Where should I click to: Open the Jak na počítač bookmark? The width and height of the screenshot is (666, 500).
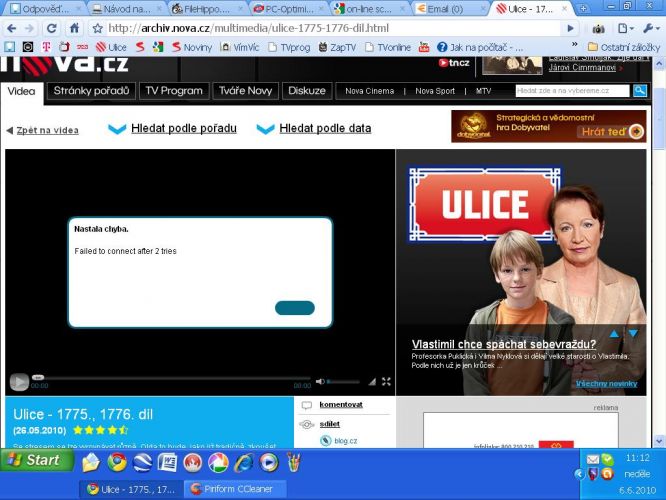click(x=480, y=47)
